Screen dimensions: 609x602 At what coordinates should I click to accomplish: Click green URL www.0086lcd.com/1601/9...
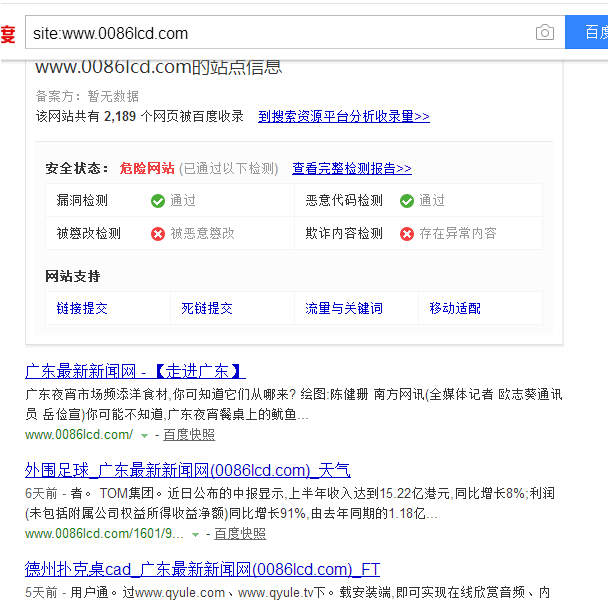coord(104,534)
